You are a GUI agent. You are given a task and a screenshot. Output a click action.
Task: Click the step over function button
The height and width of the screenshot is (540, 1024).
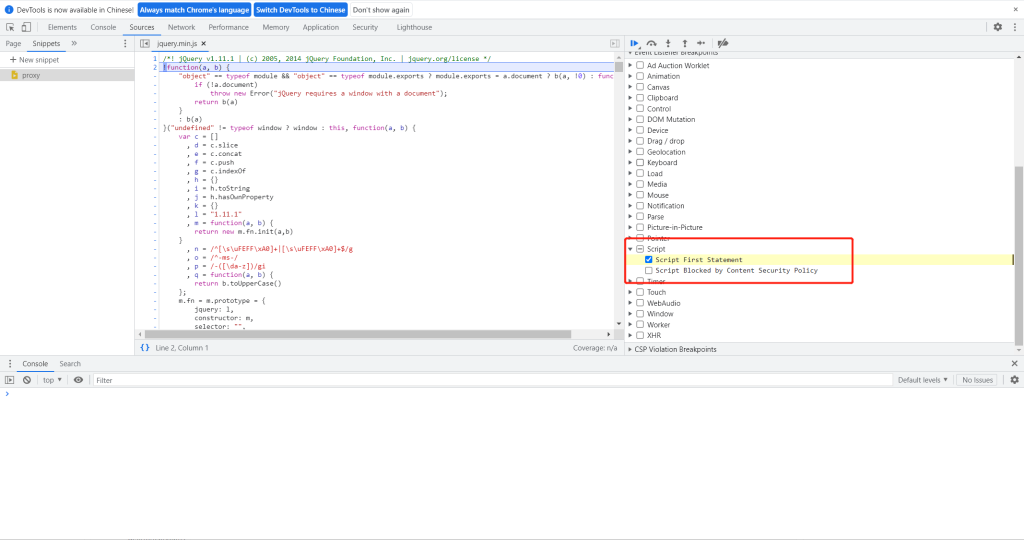652,44
